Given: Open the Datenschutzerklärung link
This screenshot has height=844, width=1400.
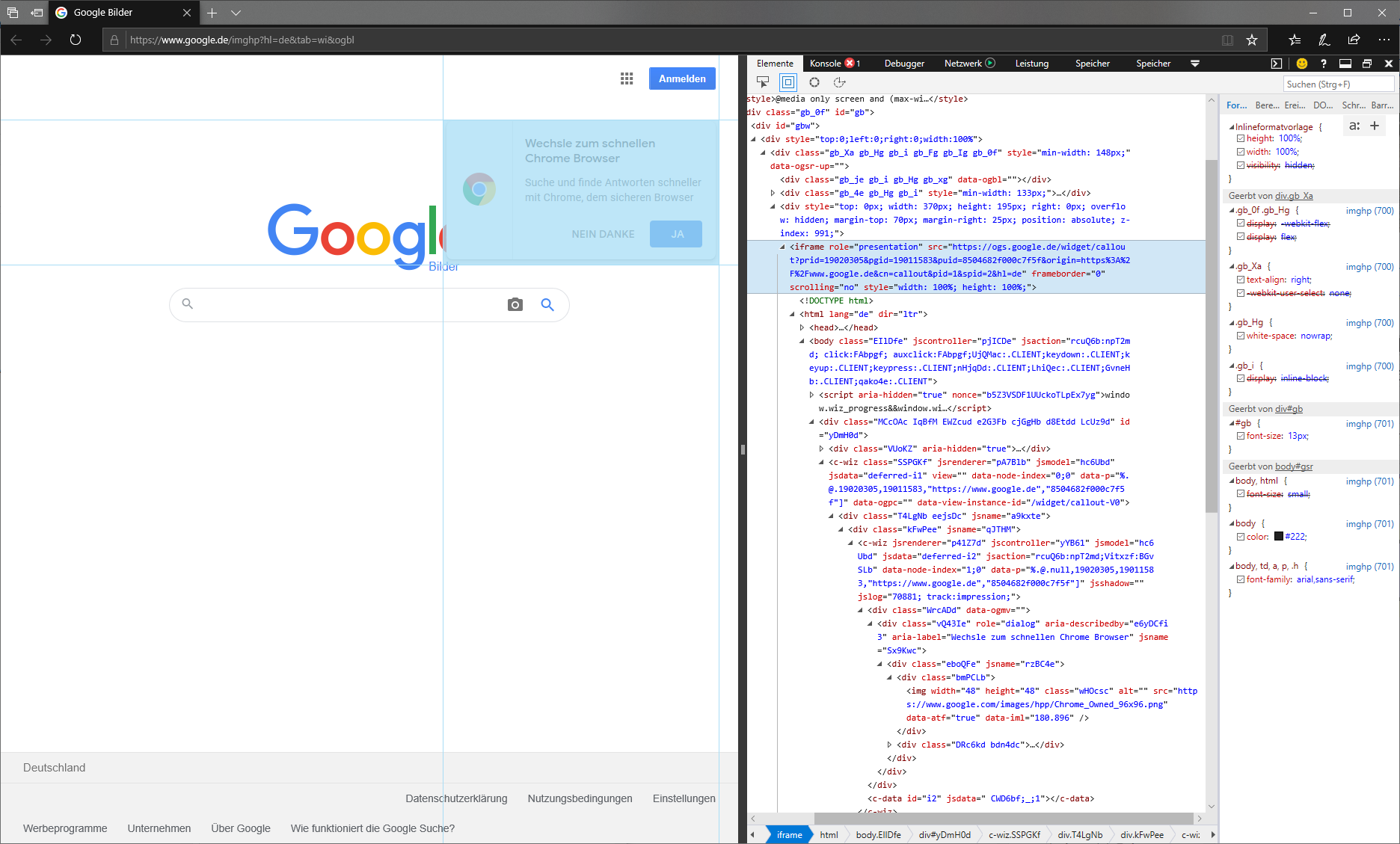Looking at the screenshot, I should point(456,798).
